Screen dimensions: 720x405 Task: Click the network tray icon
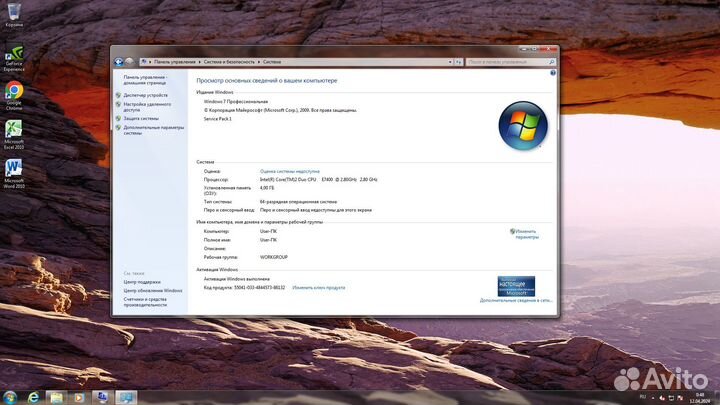(x=671, y=398)
